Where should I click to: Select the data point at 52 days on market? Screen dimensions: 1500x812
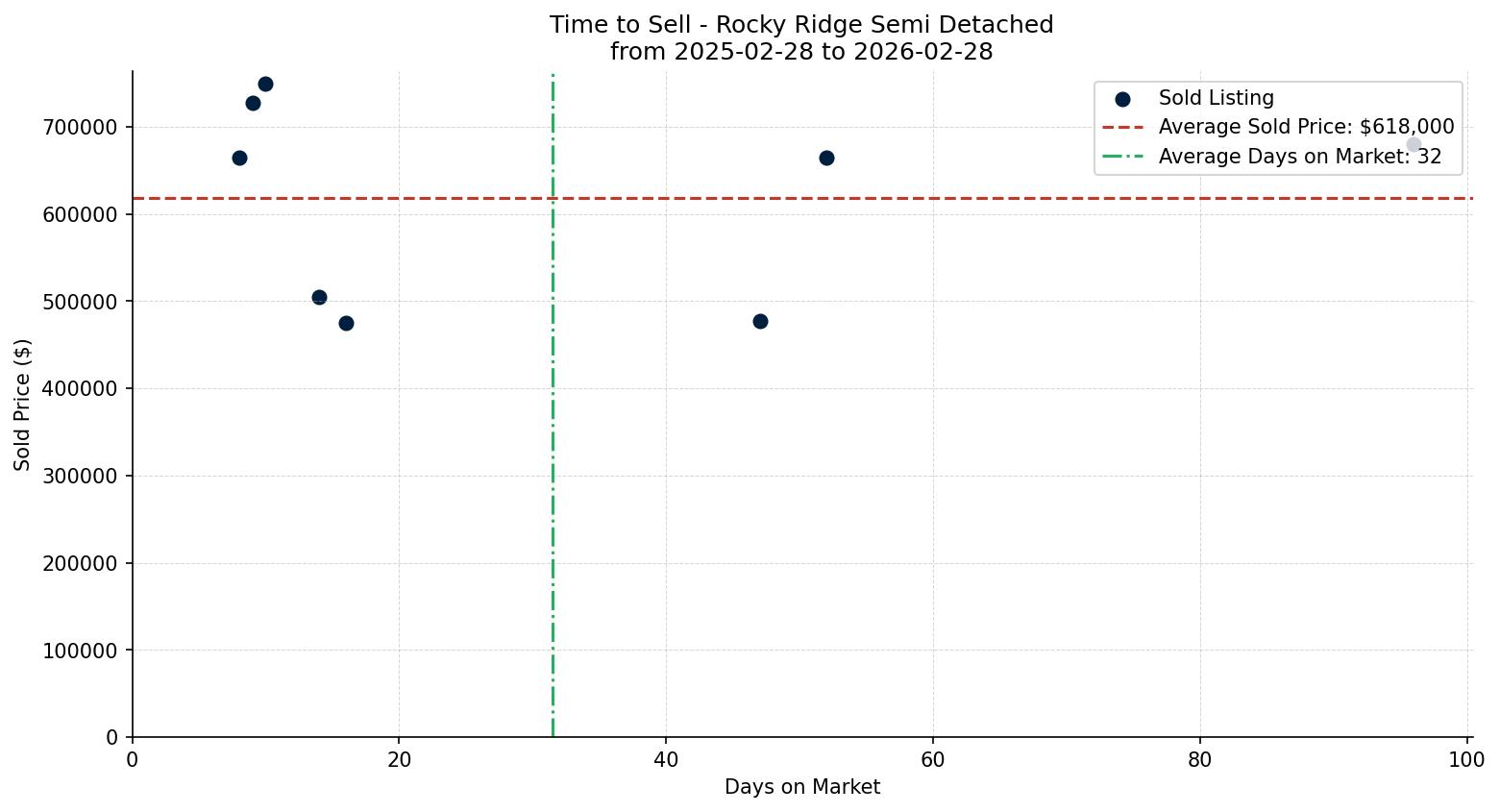click(826, 158)
